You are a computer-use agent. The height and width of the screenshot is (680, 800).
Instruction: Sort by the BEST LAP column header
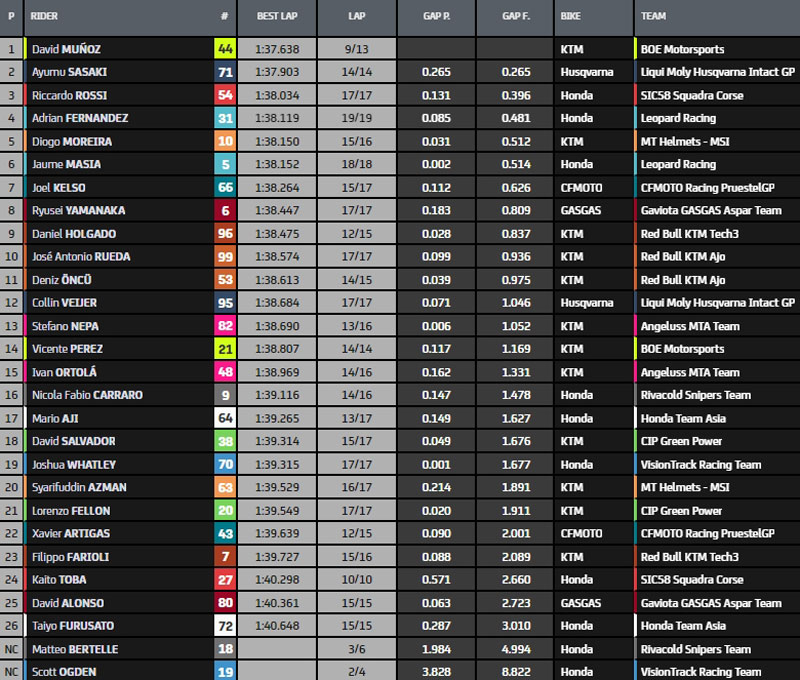277,17
